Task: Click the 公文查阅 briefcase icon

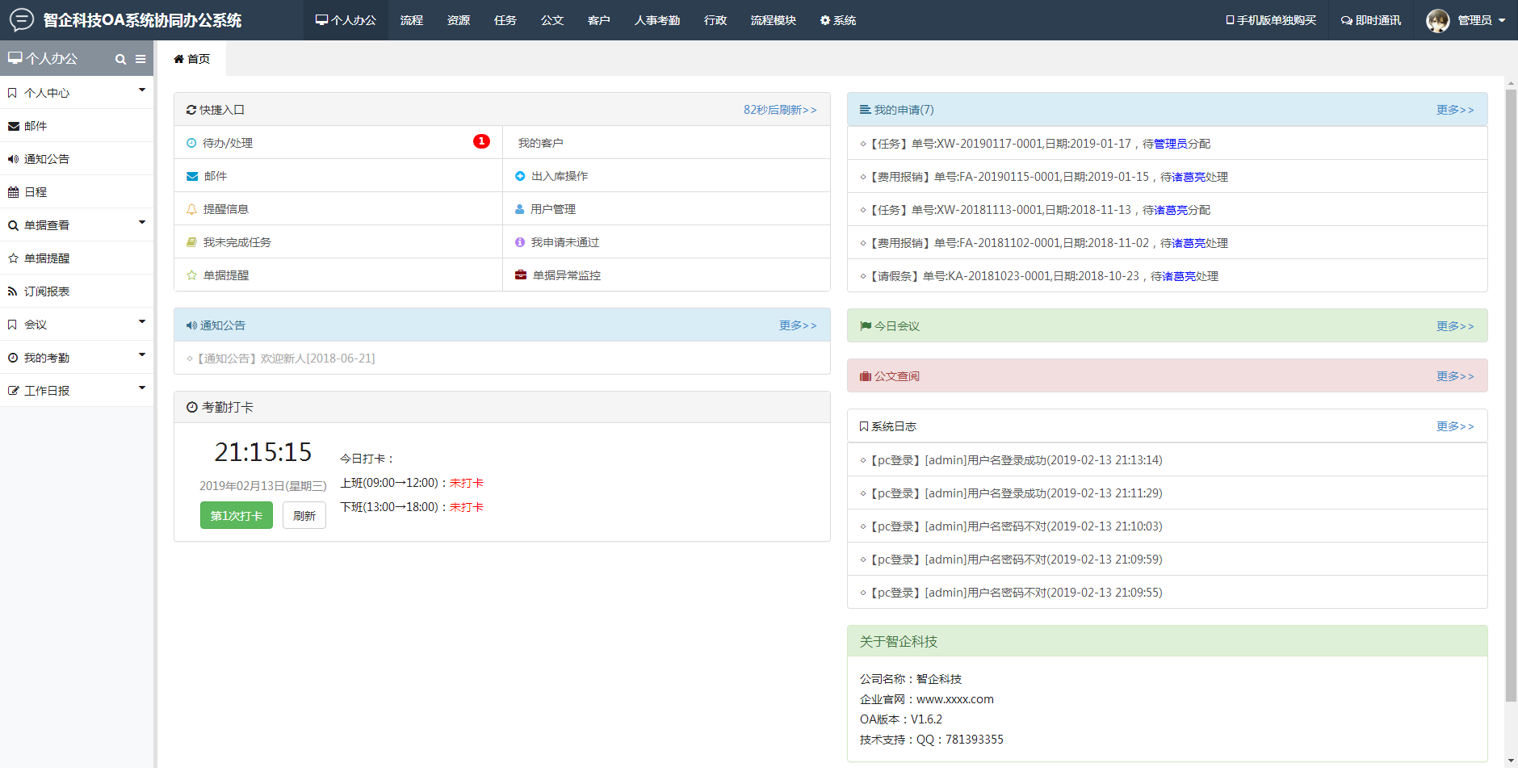Action: coord(866,376)
